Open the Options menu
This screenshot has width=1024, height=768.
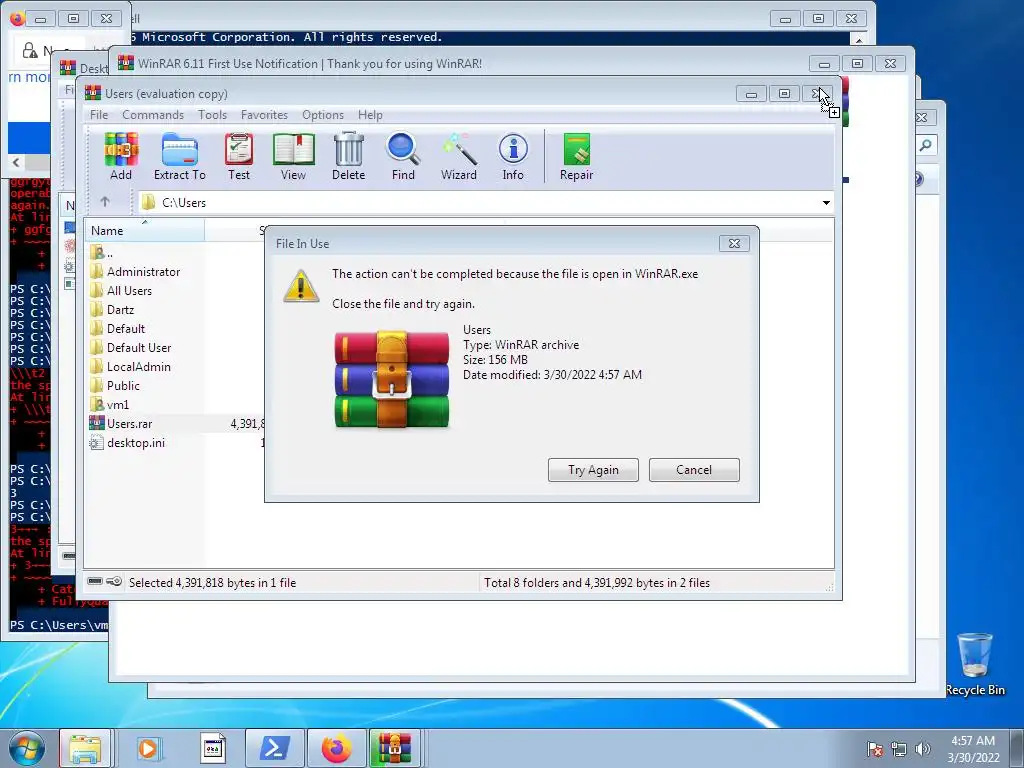(x=323, y=115)
